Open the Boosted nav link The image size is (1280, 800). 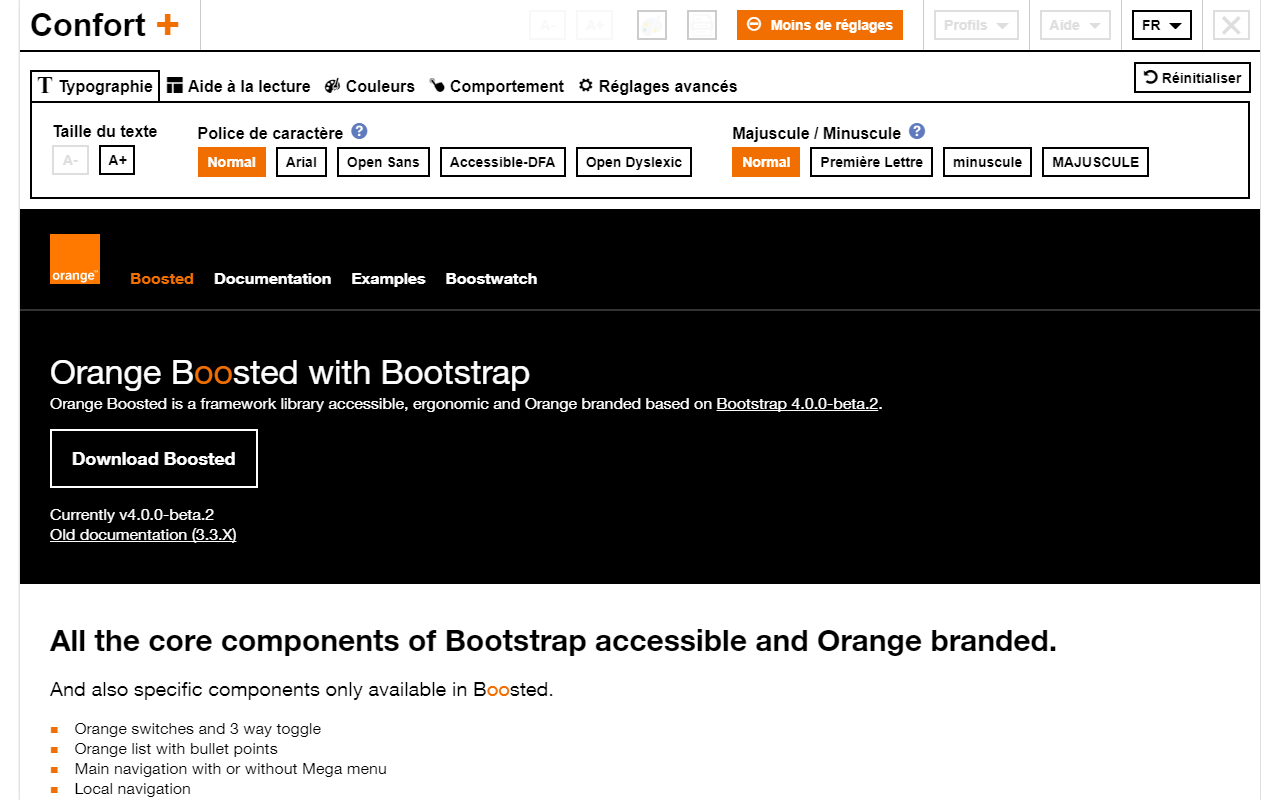pos(162,279)
